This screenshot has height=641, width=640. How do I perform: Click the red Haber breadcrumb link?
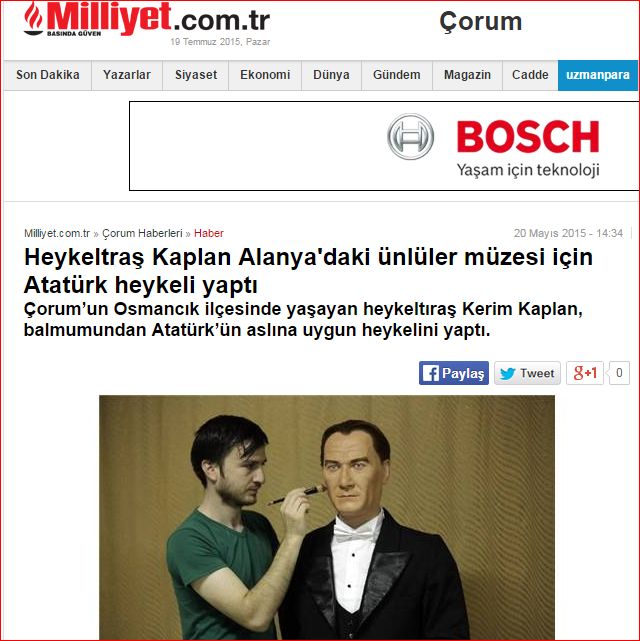coord(209,233)
